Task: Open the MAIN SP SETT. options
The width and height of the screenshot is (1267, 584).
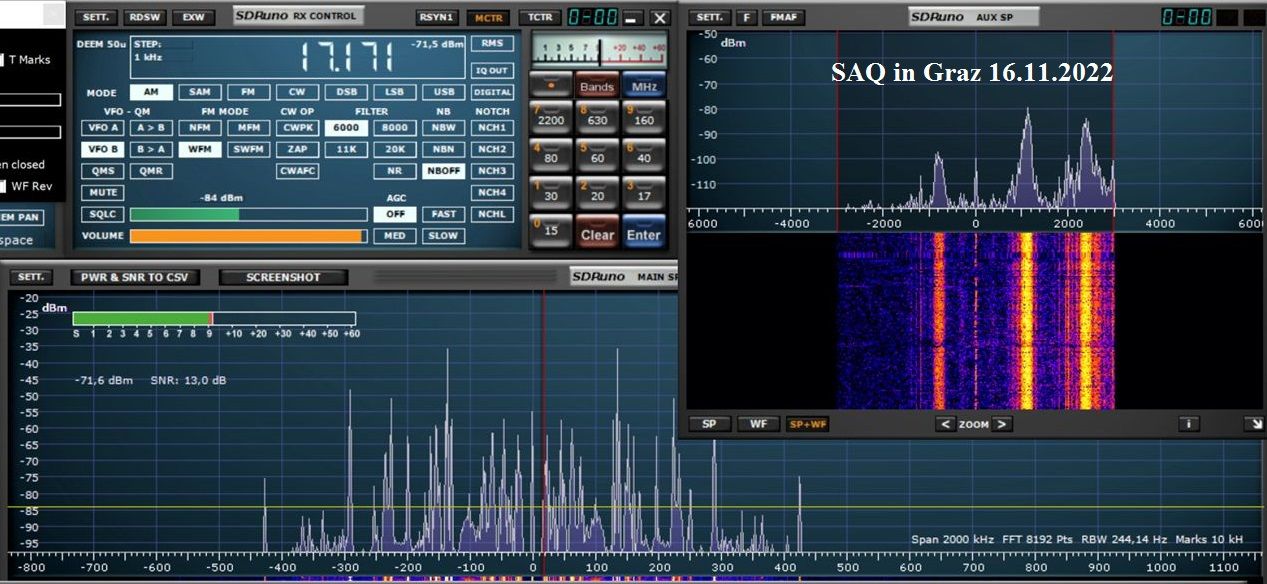Action: [x=32, y=277]
